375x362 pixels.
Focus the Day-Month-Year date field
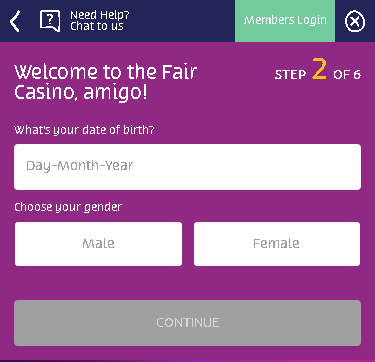click(x=187, y=167)
